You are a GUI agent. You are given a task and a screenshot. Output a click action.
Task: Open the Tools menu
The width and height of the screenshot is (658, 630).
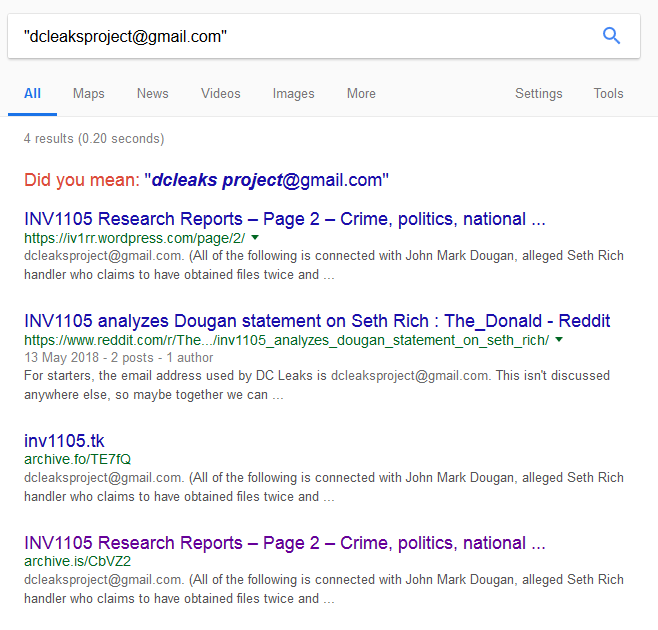tap(608, 94)
